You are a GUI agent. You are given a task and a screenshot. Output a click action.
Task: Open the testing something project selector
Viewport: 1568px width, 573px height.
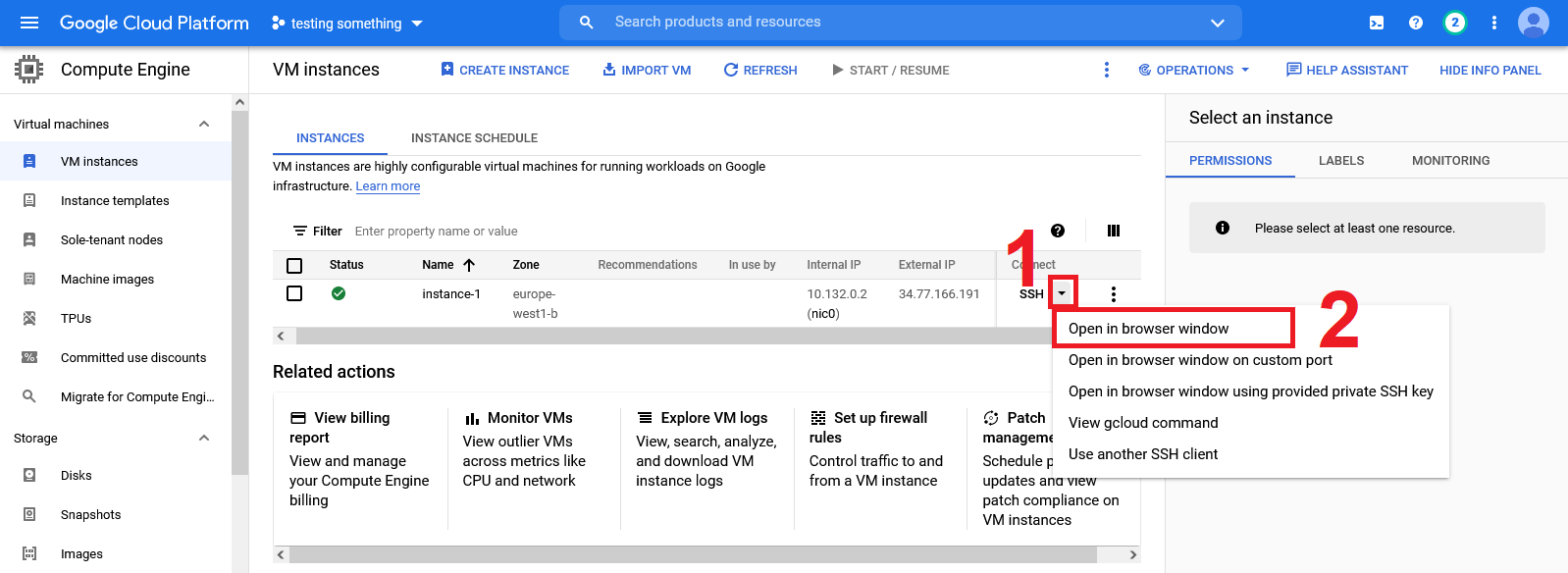coord(346,23)
